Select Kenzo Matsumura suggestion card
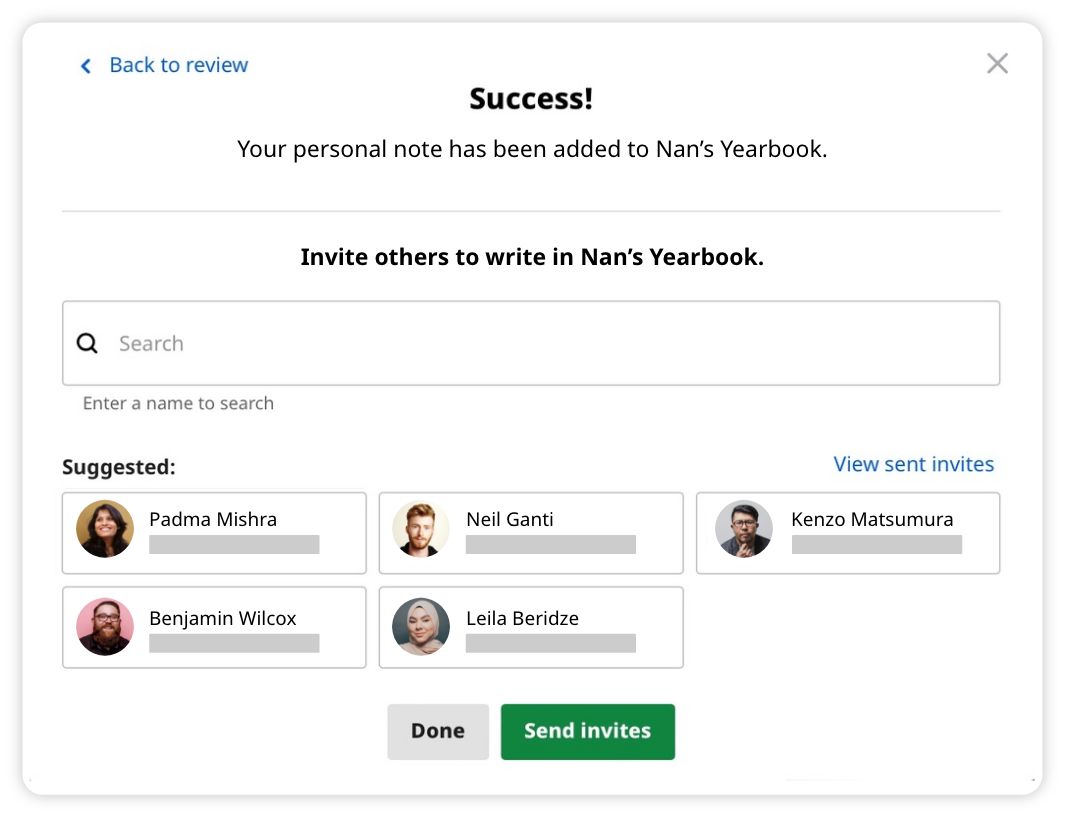 pos(848,533)
